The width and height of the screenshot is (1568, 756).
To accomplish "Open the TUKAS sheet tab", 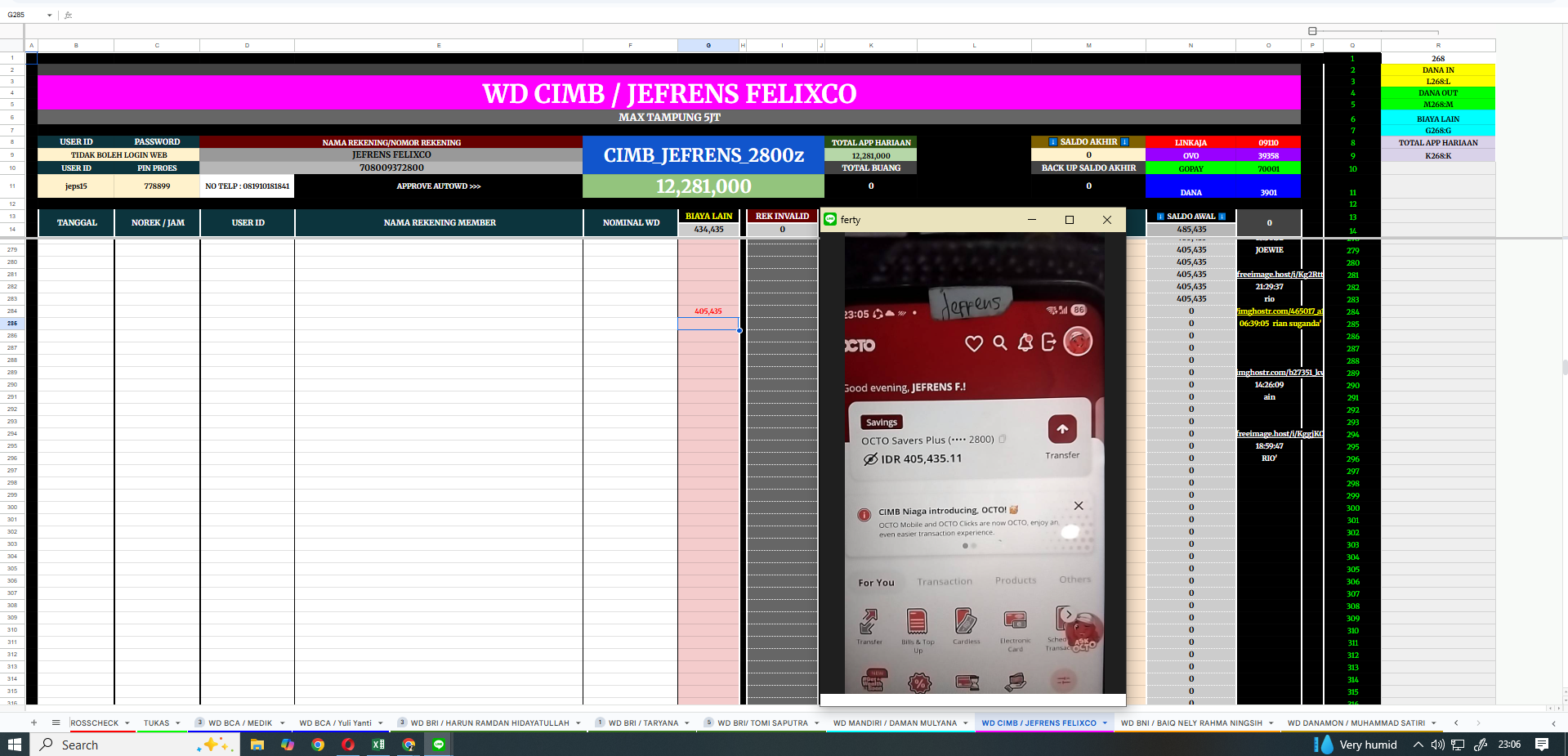I will point(156,722).
